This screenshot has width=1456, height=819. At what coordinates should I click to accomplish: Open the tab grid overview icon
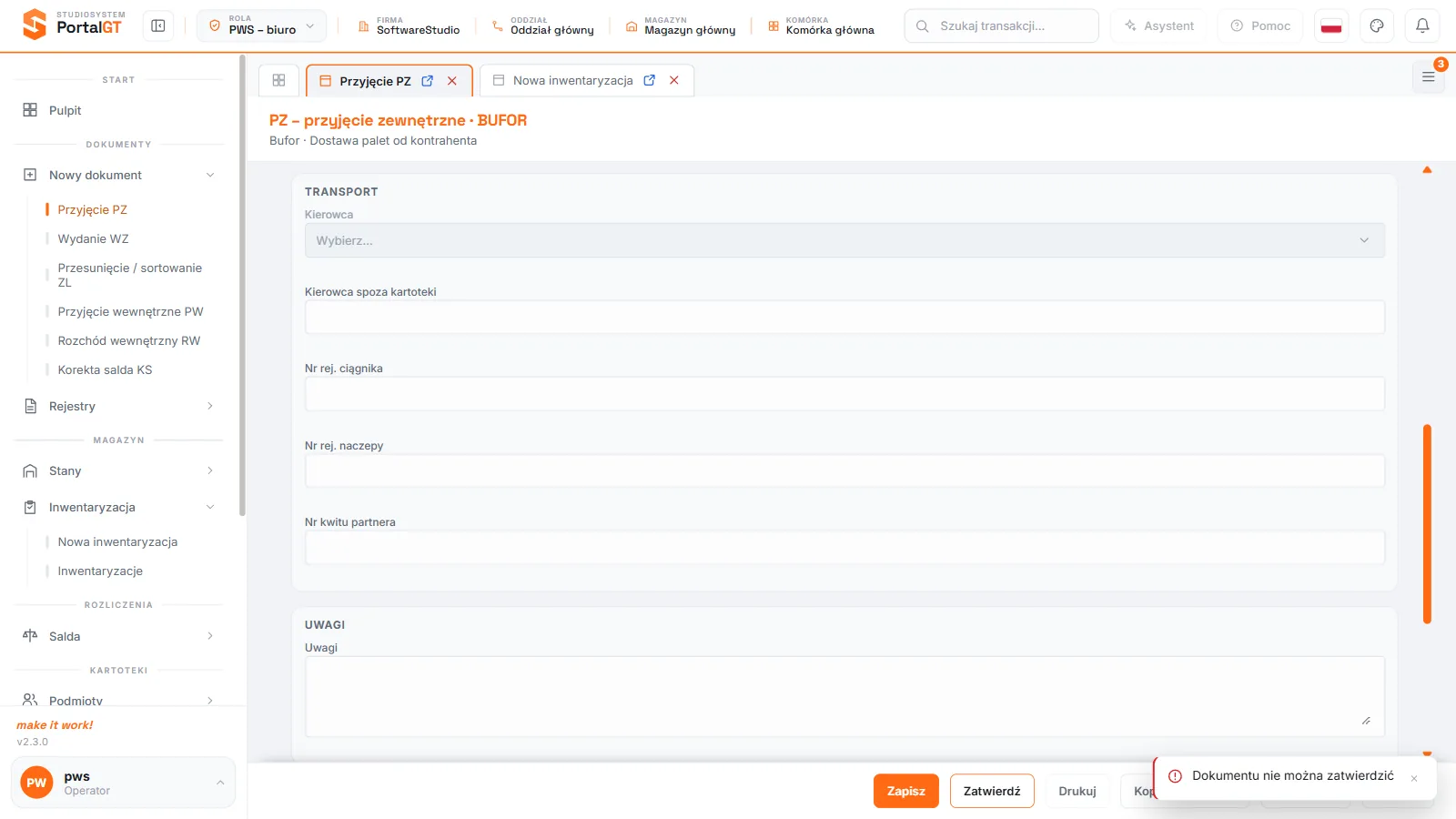point(279,80)
